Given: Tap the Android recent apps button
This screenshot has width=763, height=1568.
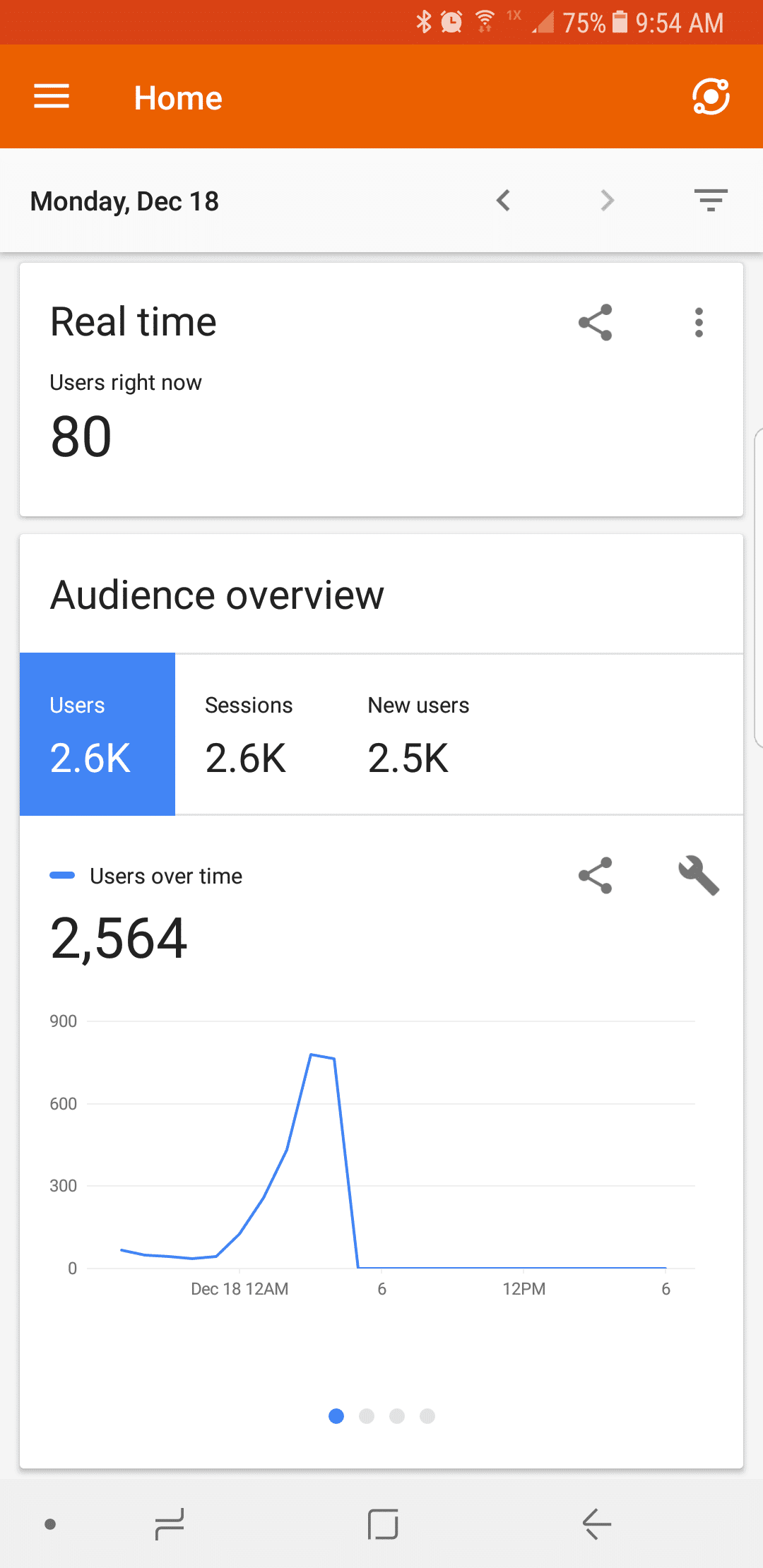Looking at the screenshot, I should tap(170, 1524).
